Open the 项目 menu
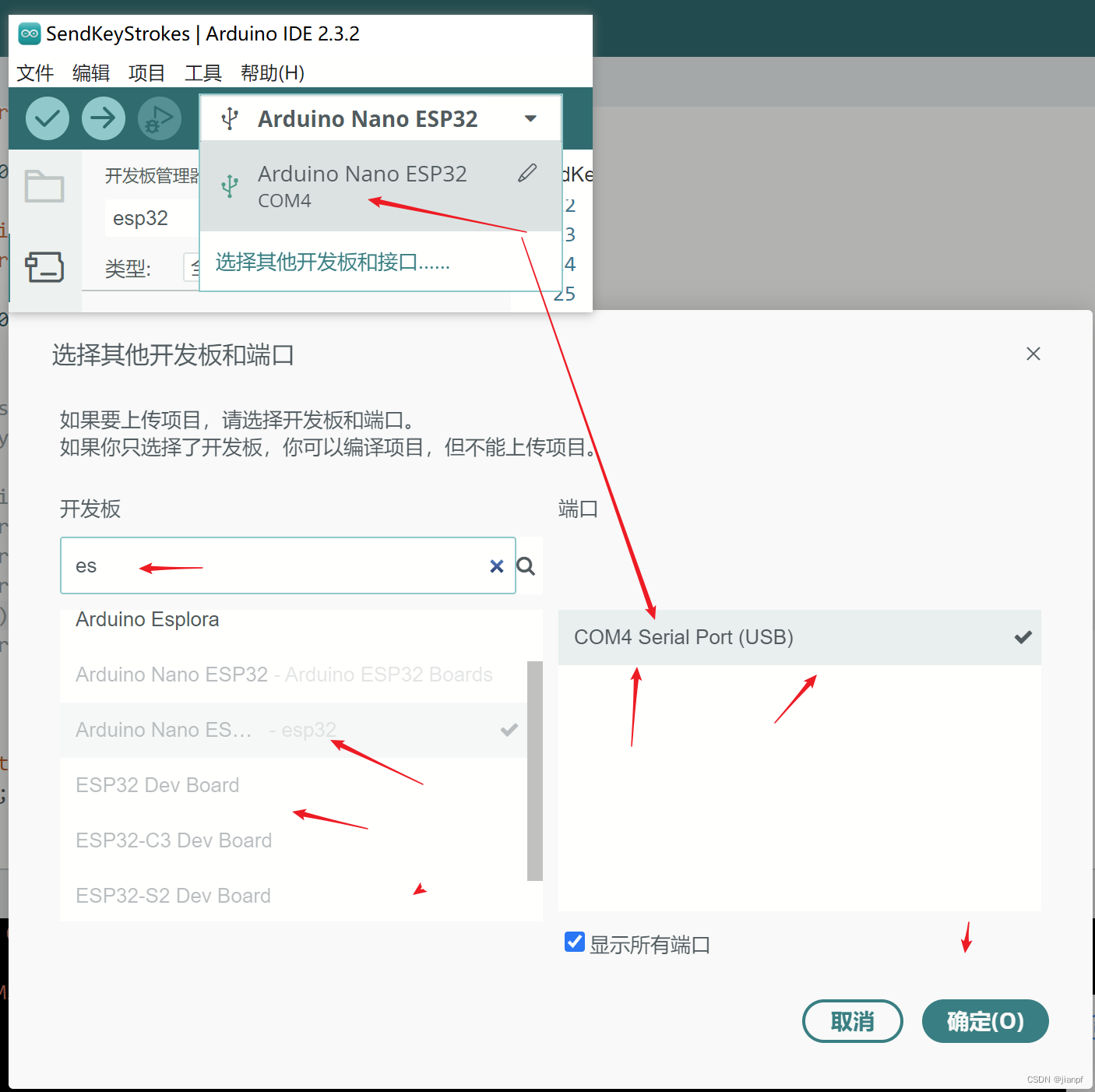 pyautogui.click(x=147, y=73)
